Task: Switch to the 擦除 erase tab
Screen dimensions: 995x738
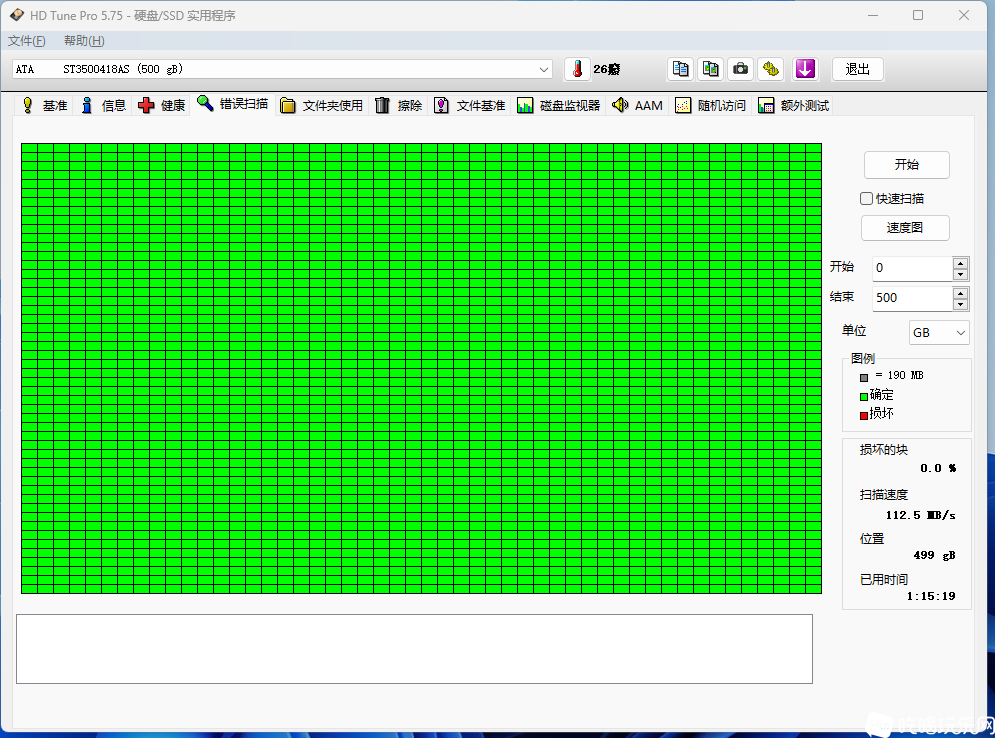Action: coord(399,105)
